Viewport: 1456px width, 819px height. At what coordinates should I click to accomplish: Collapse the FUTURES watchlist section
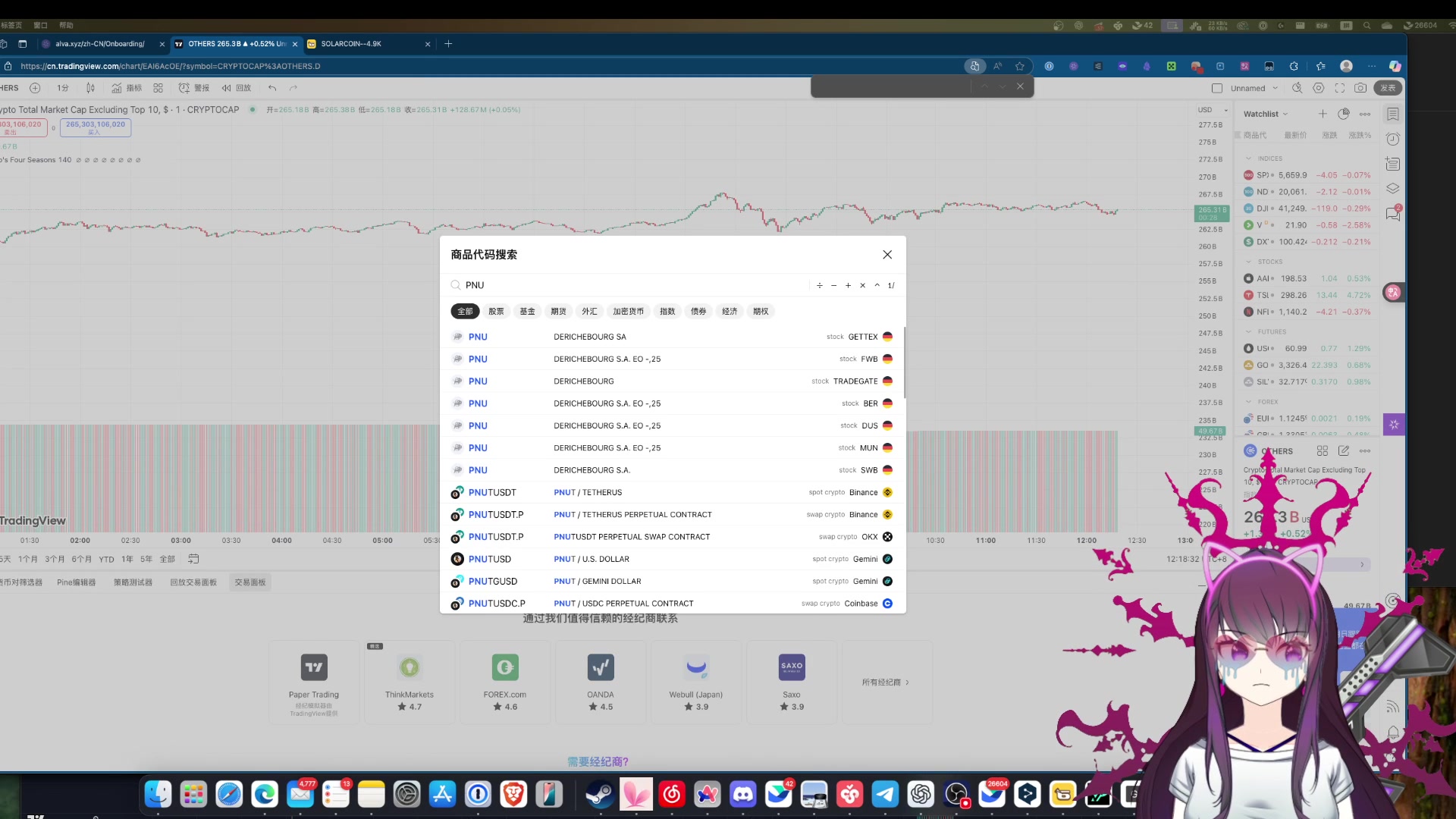(1248, 331)
